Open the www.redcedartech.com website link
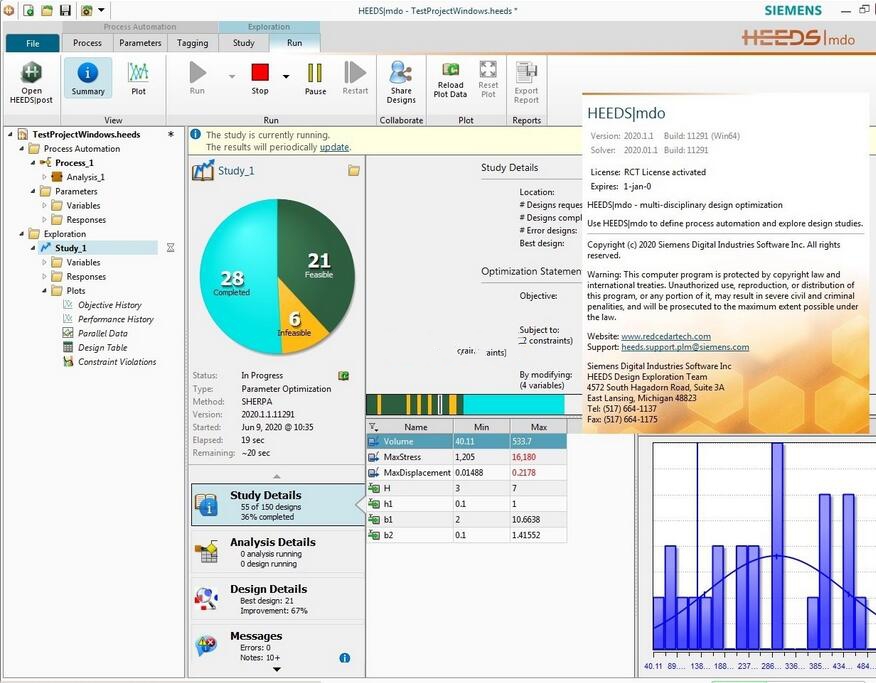Viewport: 876px width, 683px height. point(666,336)
